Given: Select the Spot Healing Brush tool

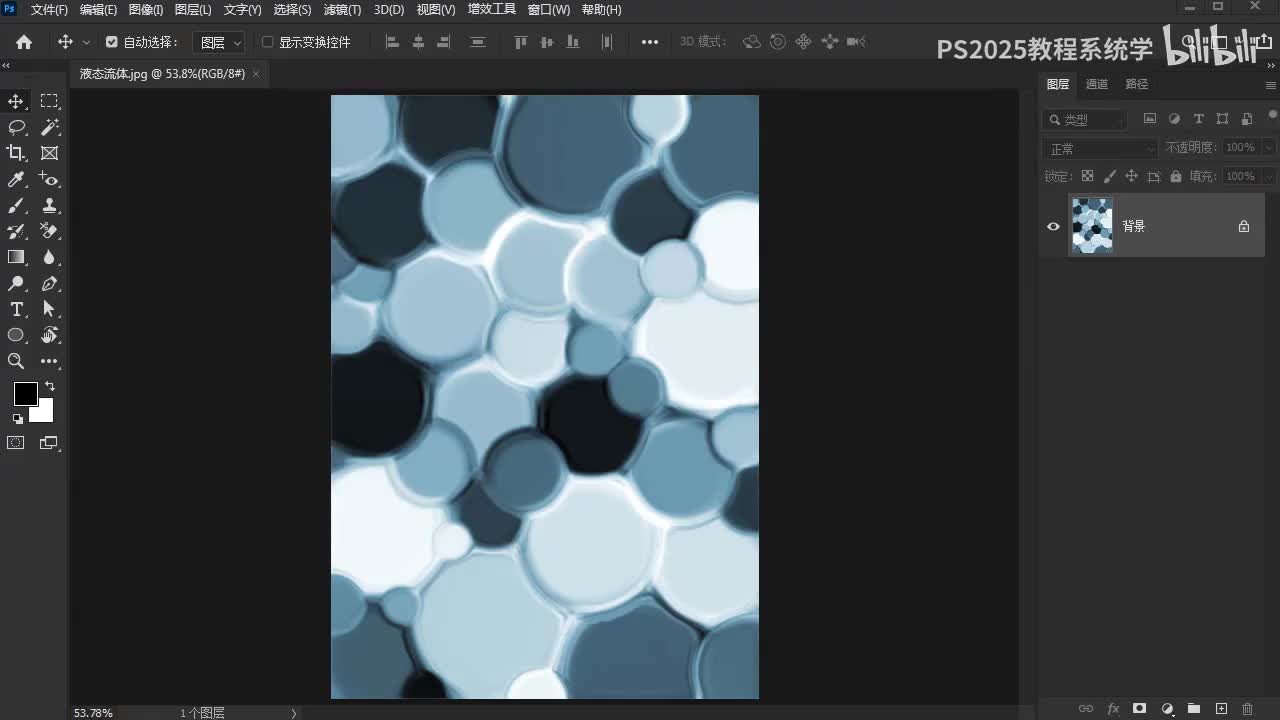Looking at the screenshot, I should pos(49,179).
